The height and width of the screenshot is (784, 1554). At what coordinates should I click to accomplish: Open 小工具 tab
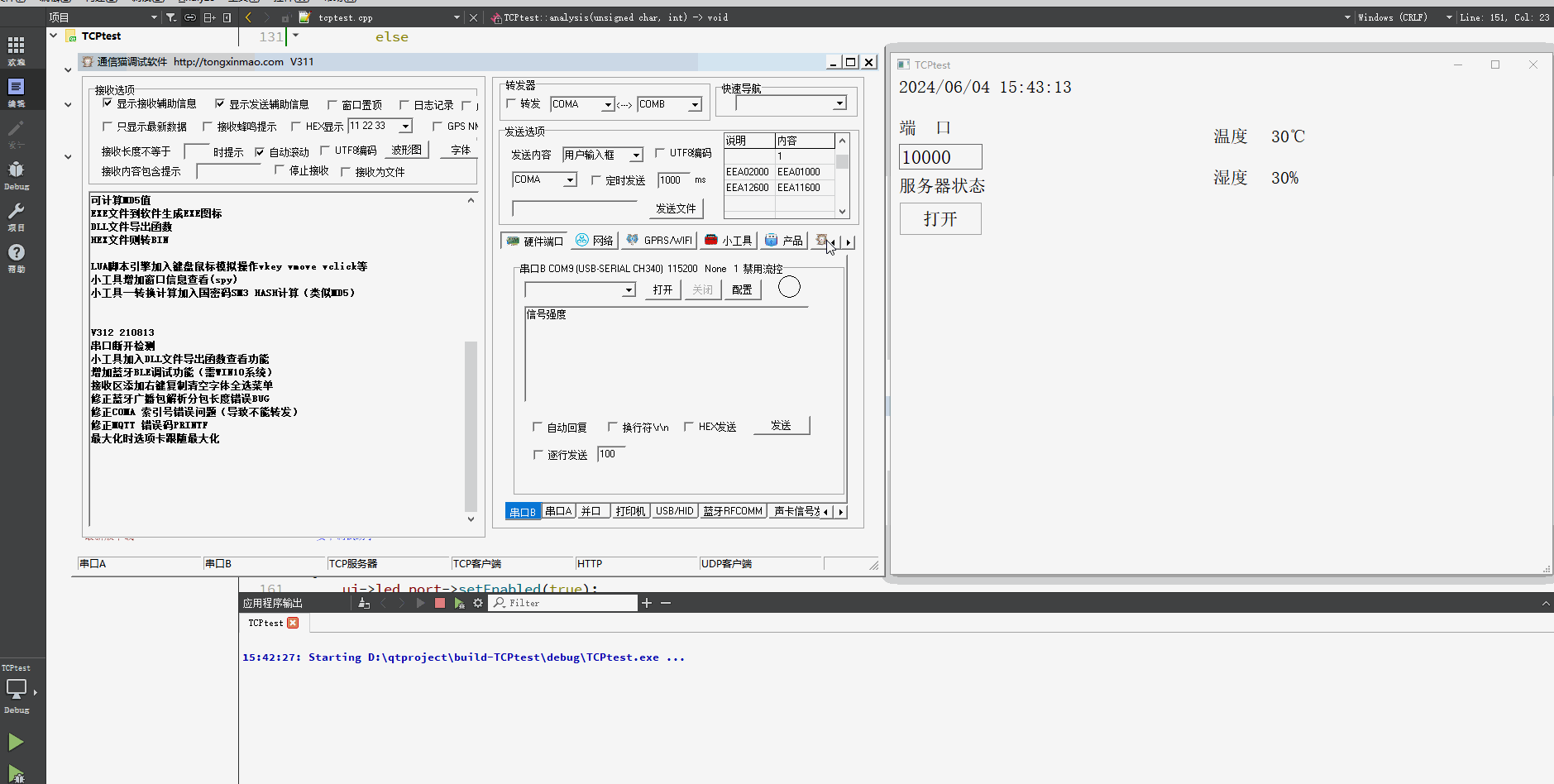[729, 241]
